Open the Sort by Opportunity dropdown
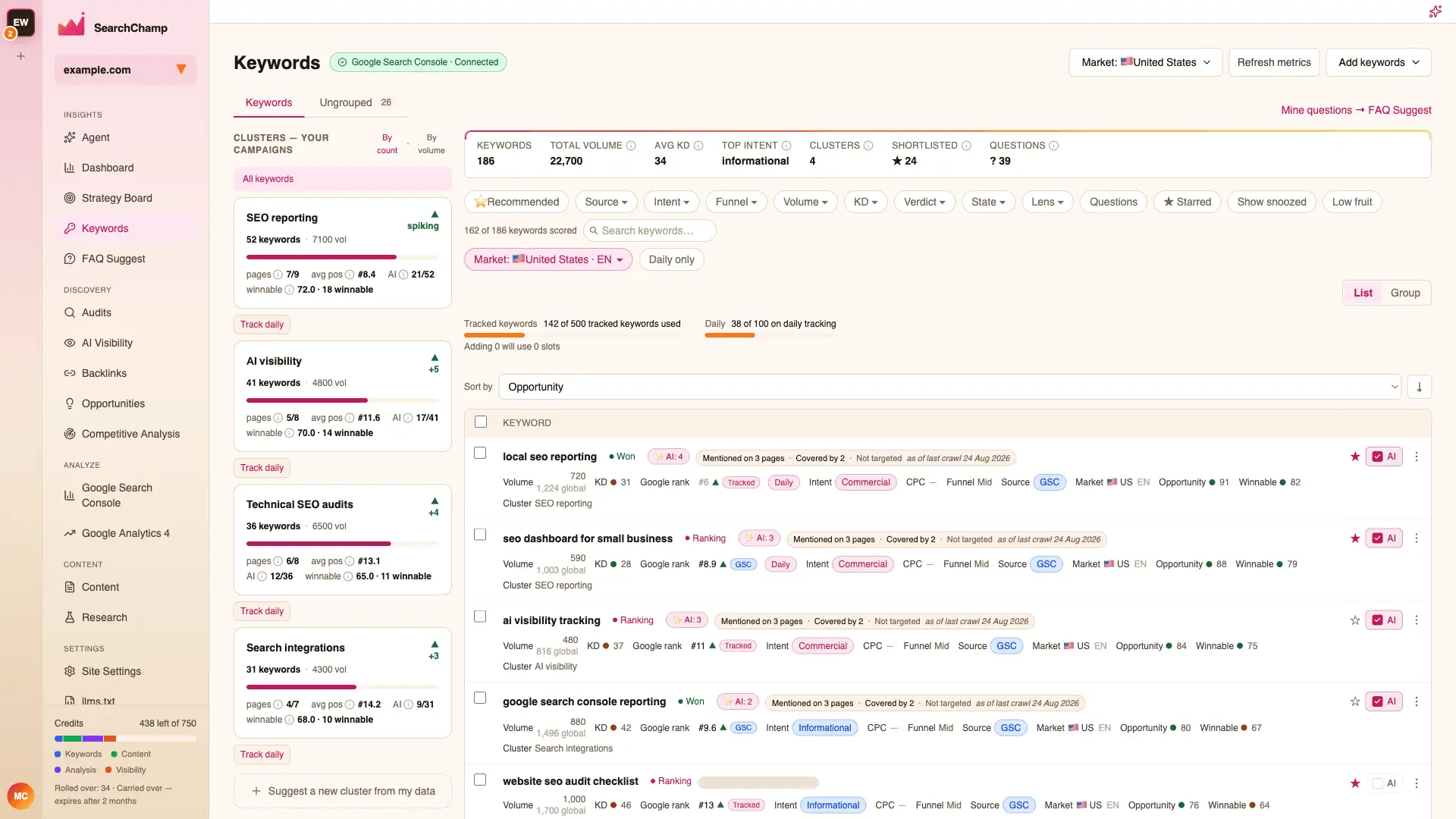 point(949,387)
